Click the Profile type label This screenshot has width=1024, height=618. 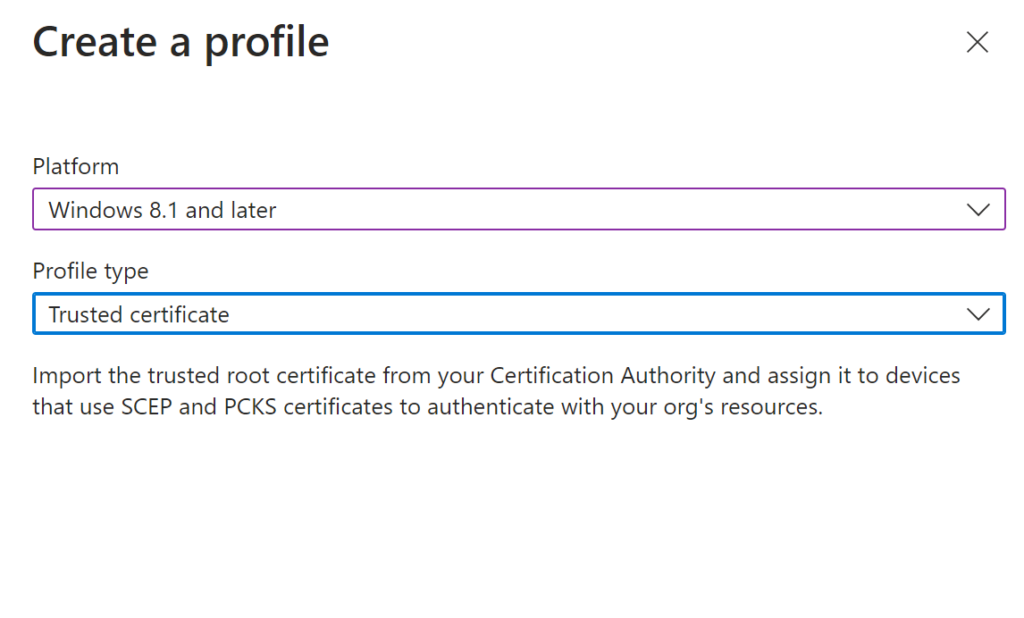pyautogui.click(x=91, y=271)
